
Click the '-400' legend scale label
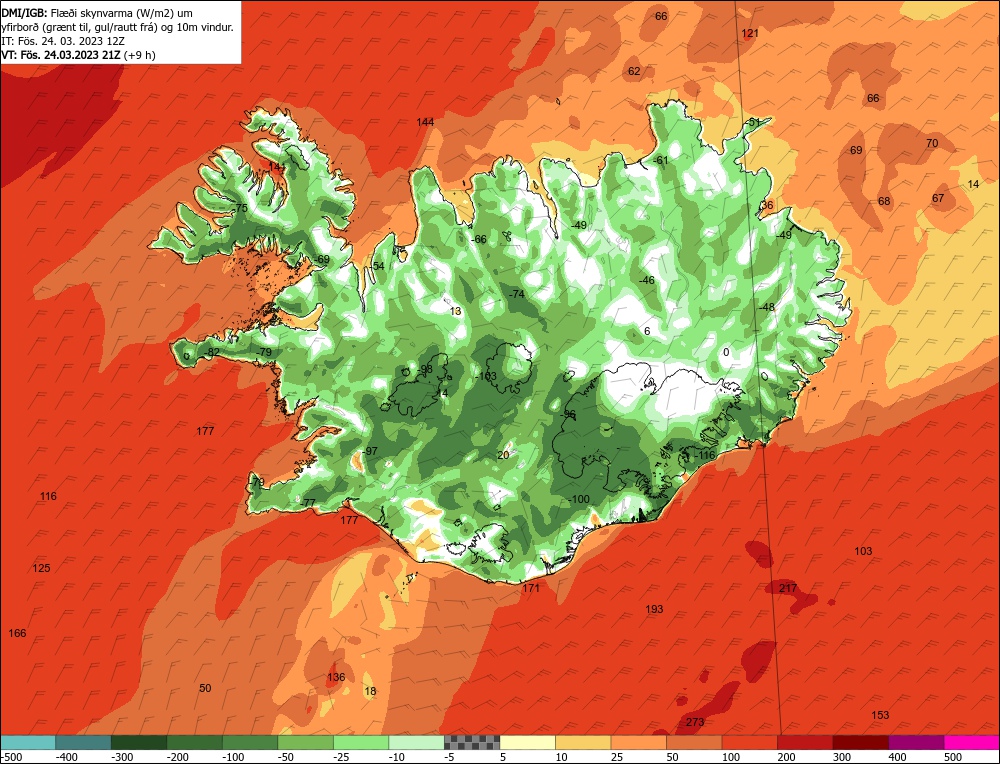pos(67,757)
